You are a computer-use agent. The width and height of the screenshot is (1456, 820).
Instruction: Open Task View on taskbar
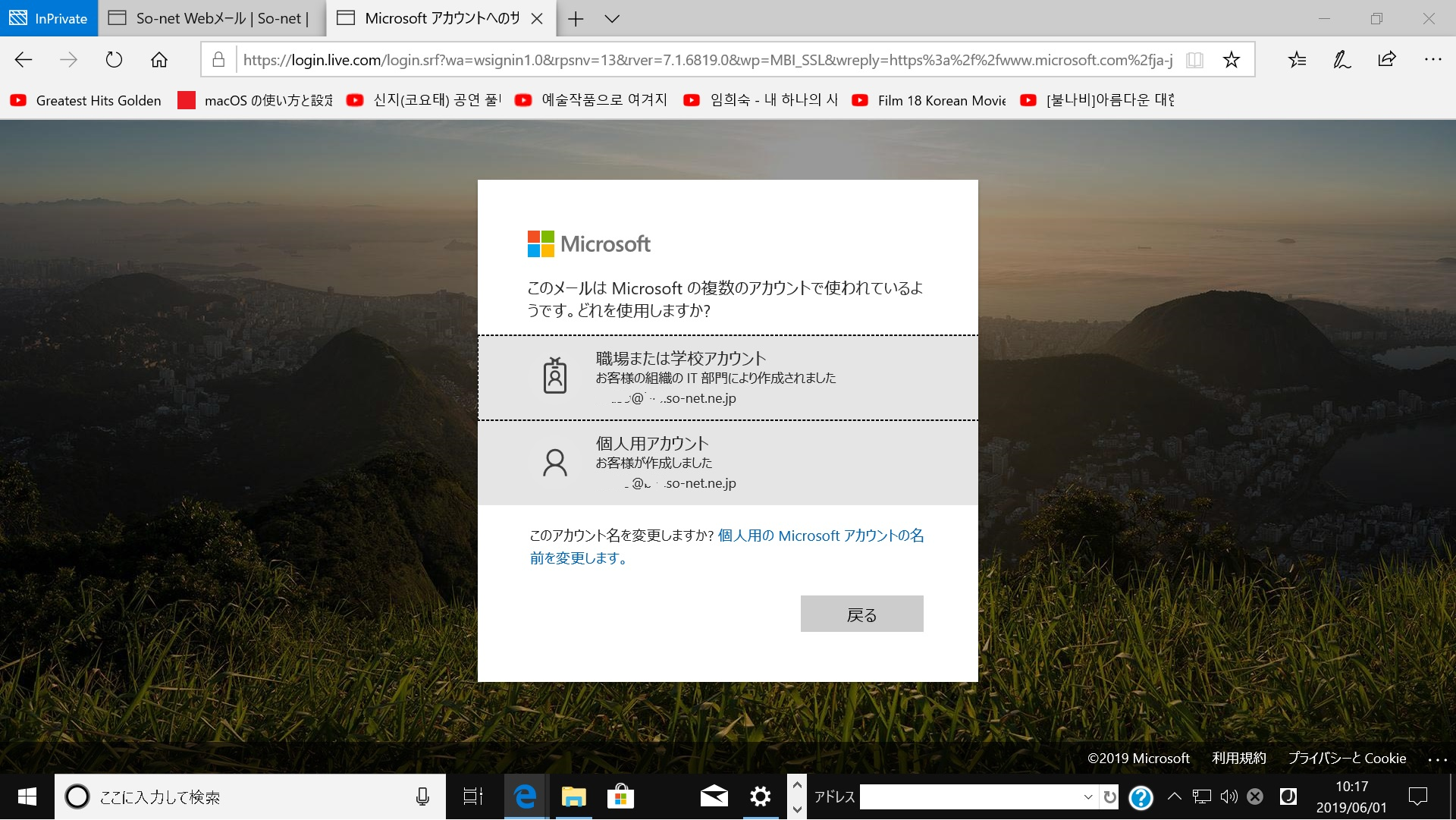click(x=473, y=796)
